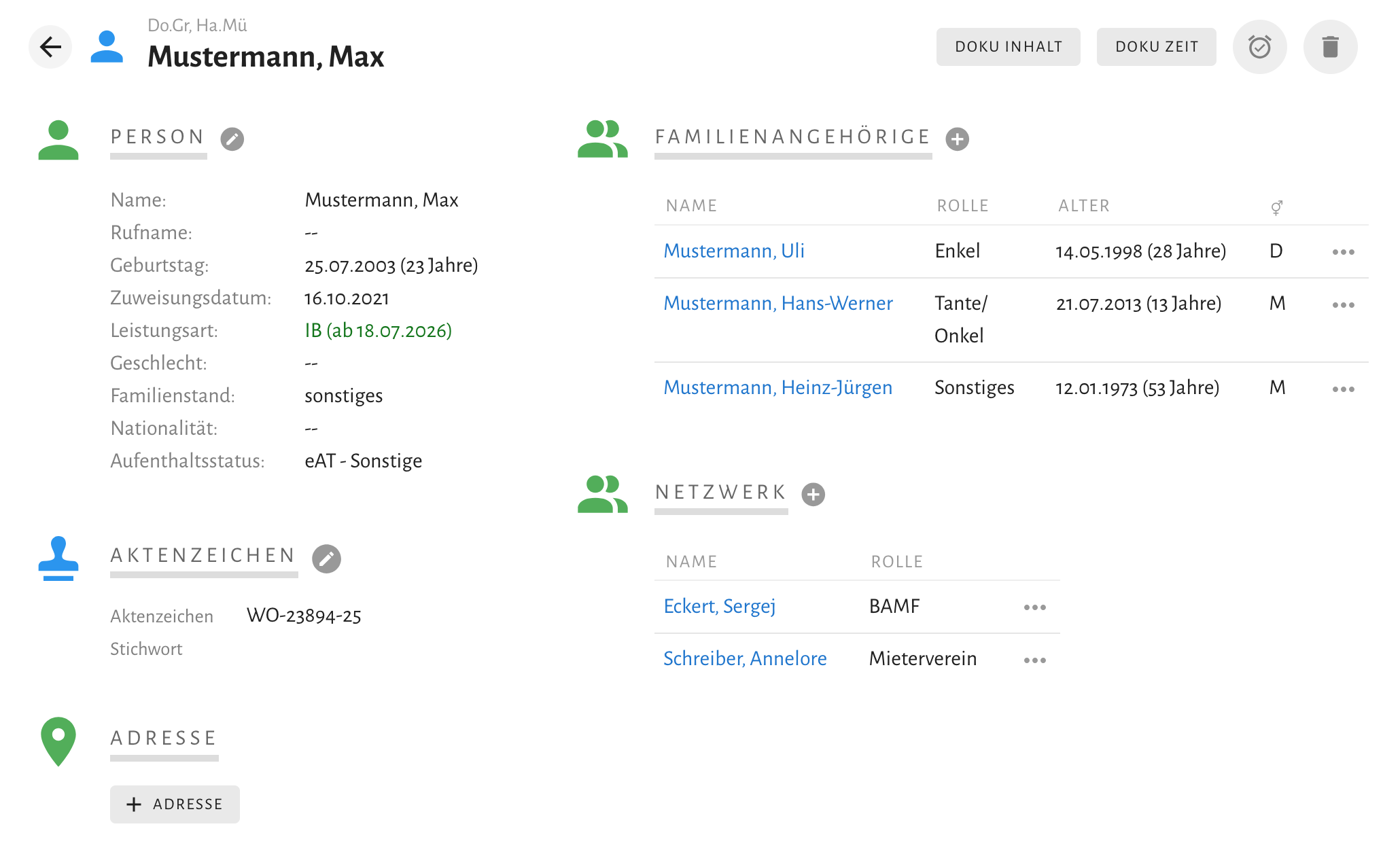Click the ADRESSE section heading
Screen dimensions: 1400x852
(x=164, y=739)
